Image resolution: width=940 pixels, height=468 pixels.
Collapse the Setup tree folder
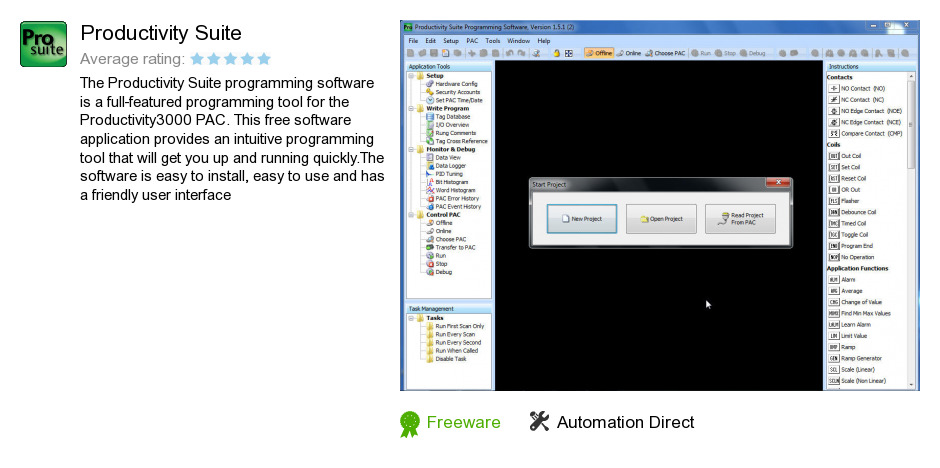411,76
